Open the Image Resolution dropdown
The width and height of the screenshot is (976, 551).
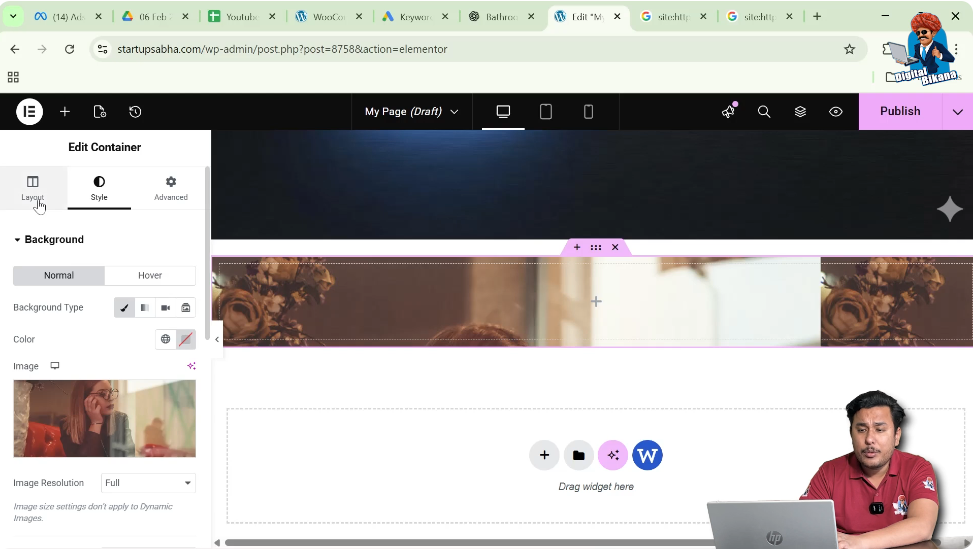[x=148, y=483]
